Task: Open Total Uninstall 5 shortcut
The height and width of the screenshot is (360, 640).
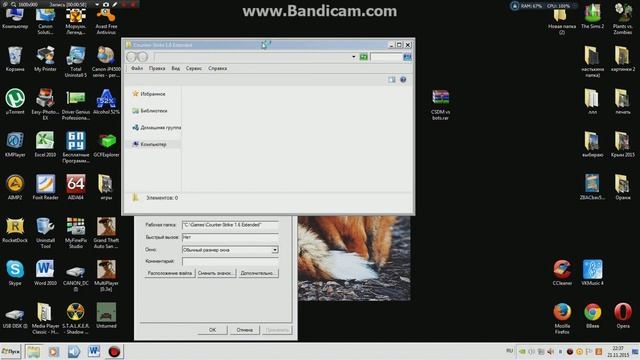Action: pyautogui.click(x=76, y=62)
